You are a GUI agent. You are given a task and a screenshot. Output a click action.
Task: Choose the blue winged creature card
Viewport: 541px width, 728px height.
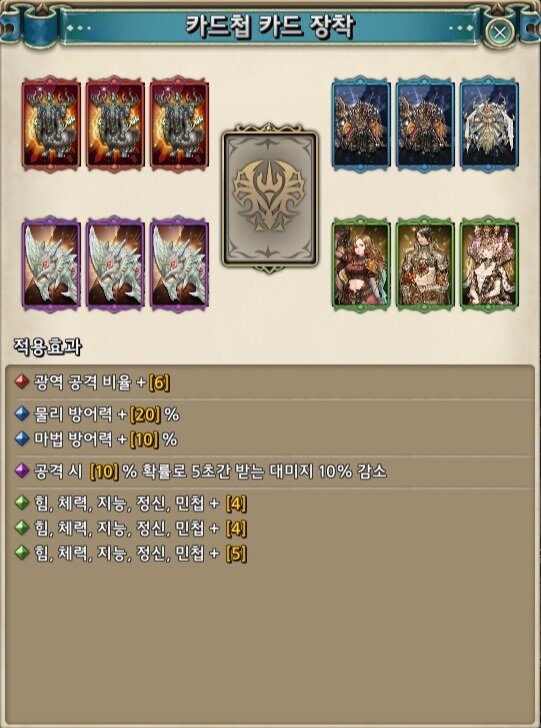coord(489,124)
